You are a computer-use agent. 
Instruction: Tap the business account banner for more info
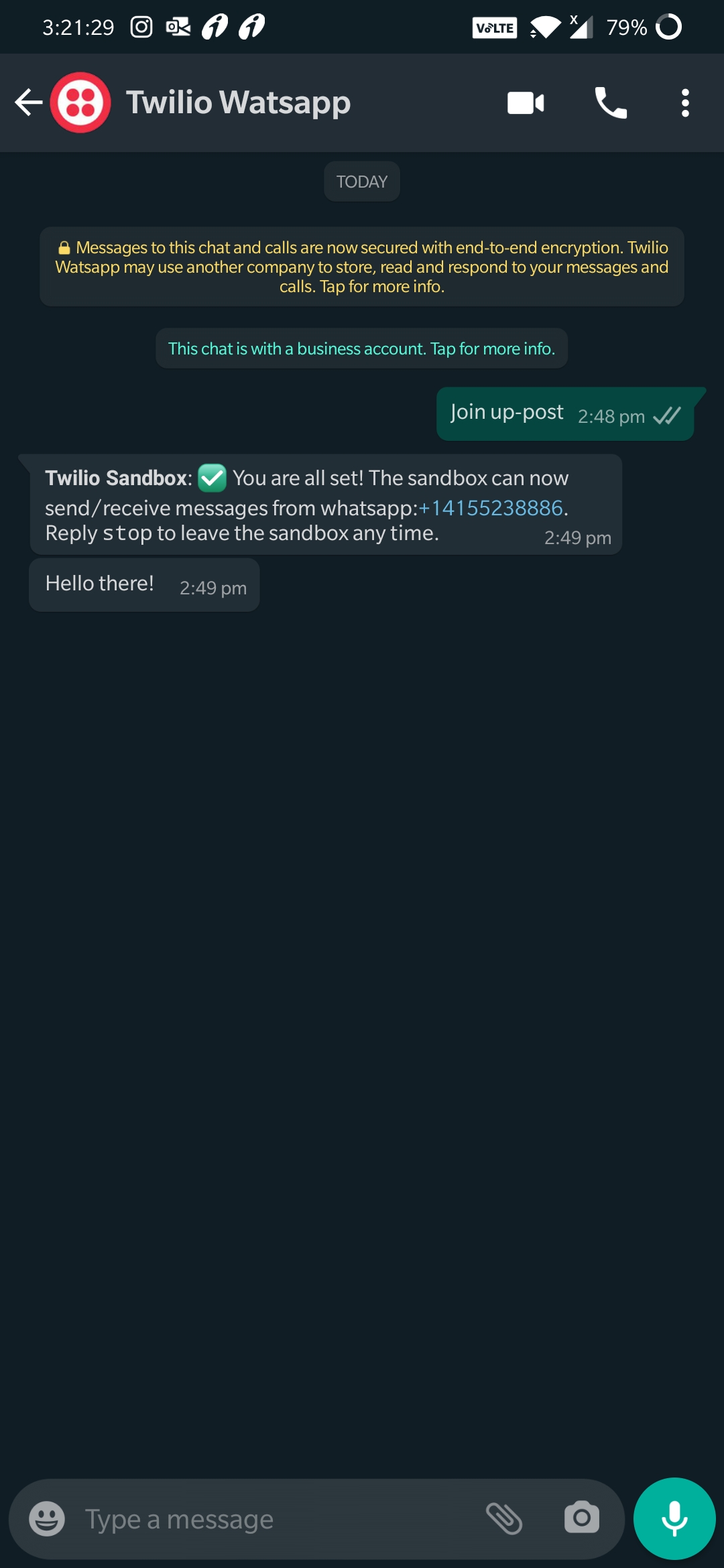coord(361,348)
